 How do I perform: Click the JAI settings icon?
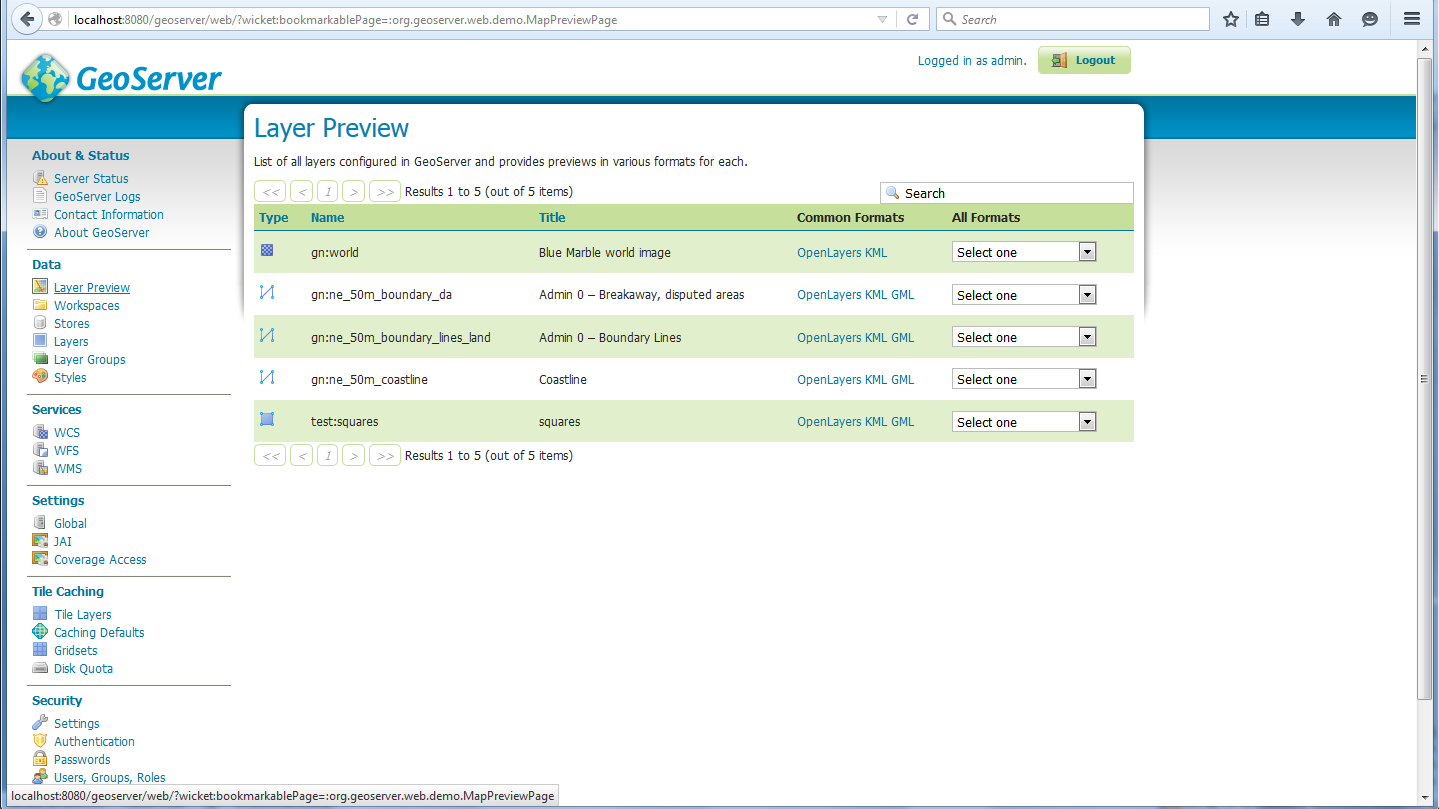(x=40, y=541)
